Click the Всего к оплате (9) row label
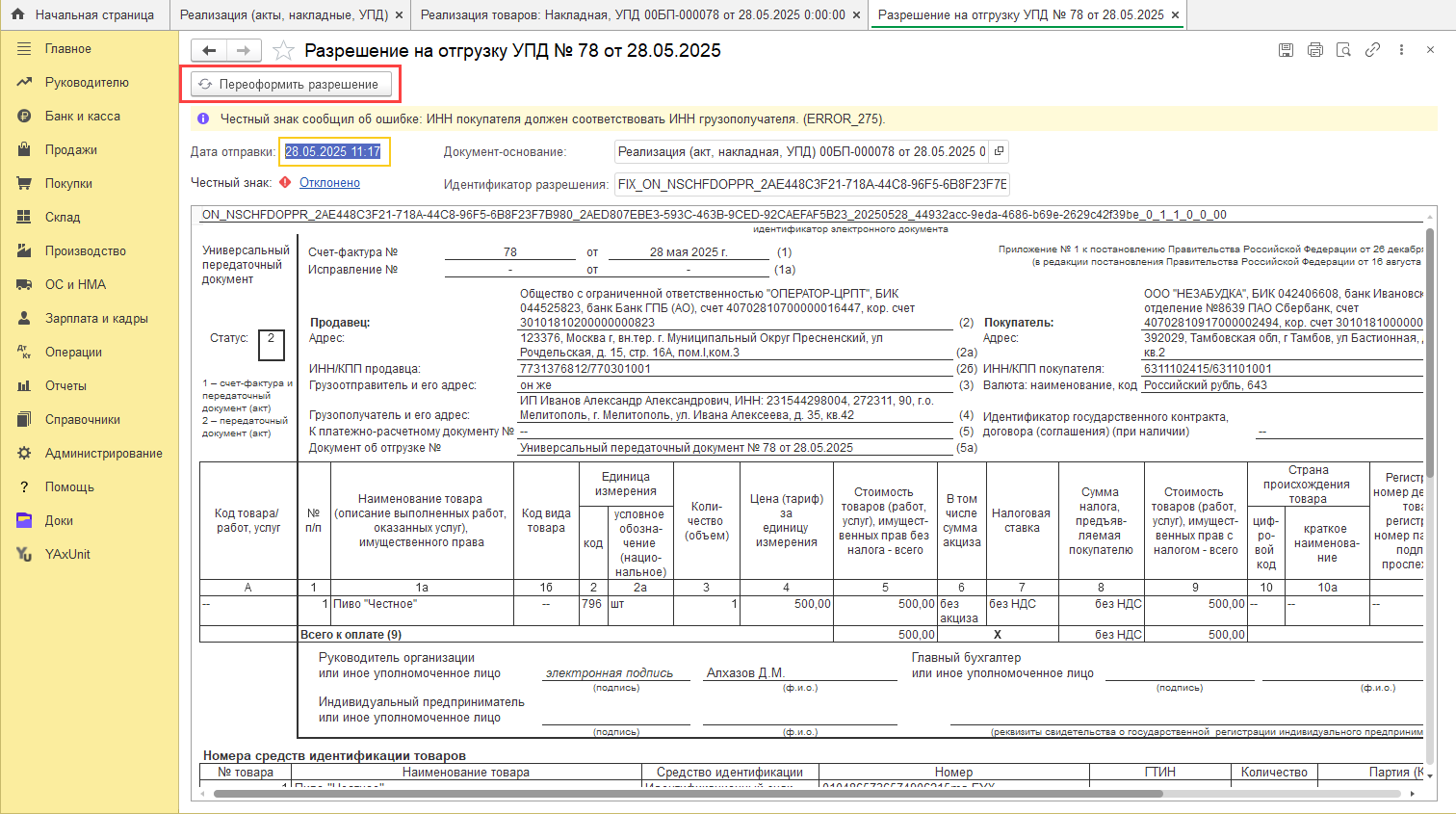1456x814 pixels. (351, 635)
